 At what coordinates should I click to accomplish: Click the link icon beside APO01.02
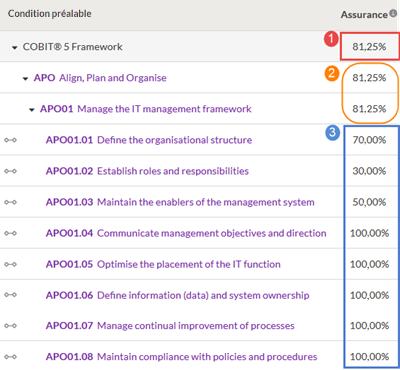tap(10, 171)
